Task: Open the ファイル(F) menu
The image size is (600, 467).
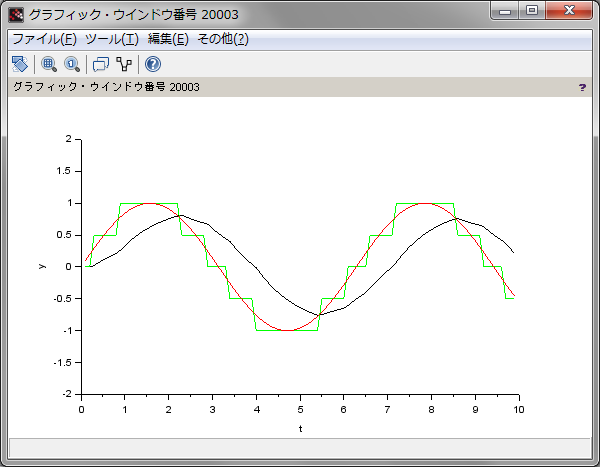Action: coord(44,39)
